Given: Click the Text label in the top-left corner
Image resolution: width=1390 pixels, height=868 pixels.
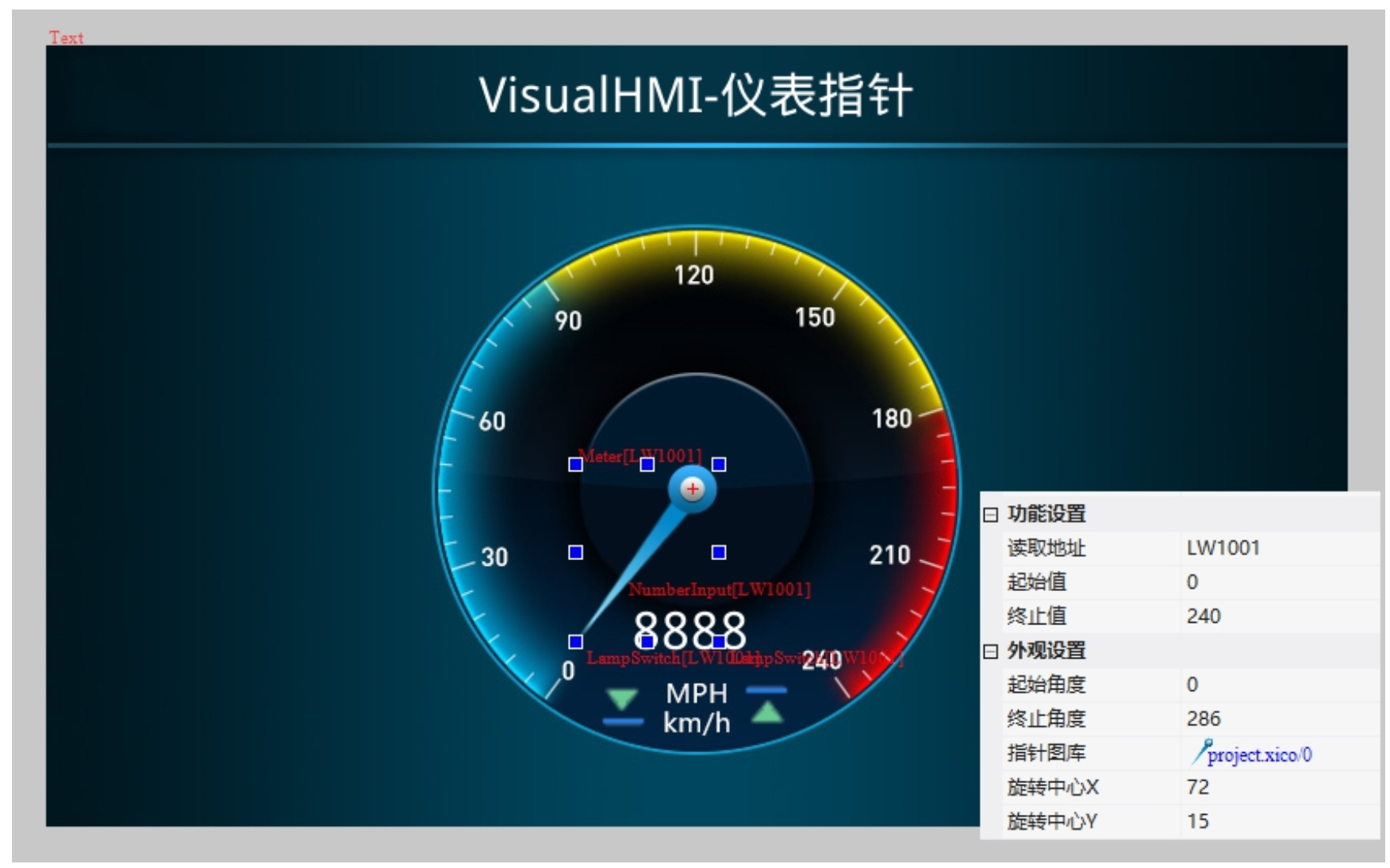Looking at the screenshot, I should pos(67,37).
